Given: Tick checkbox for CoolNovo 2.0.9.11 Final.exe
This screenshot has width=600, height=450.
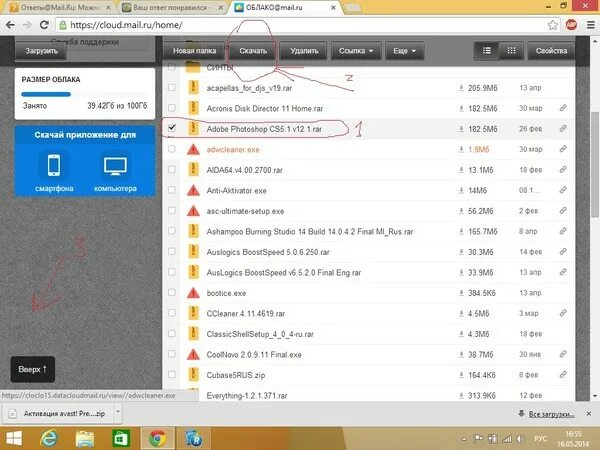Looking at the screenshot, I should (172, 354).
